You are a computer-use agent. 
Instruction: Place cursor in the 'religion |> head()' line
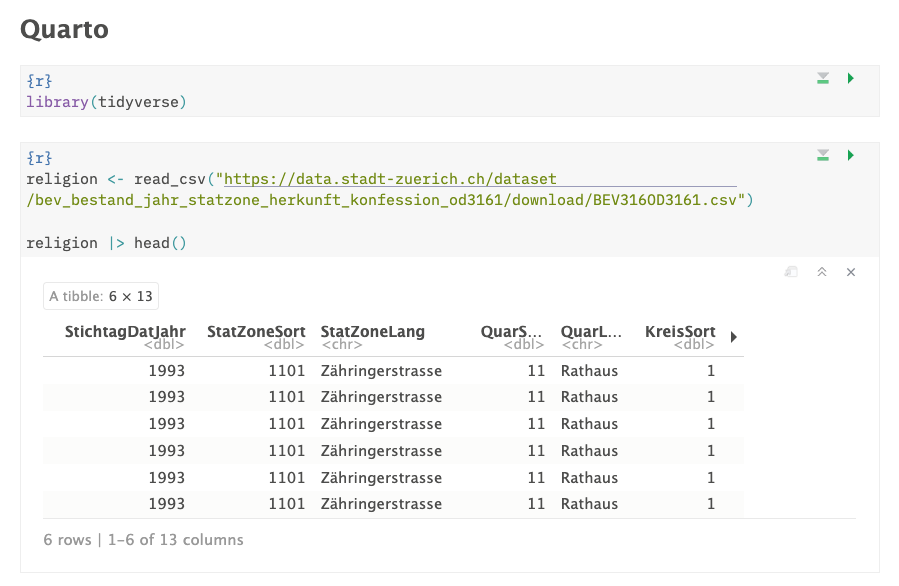pos(106,243)
